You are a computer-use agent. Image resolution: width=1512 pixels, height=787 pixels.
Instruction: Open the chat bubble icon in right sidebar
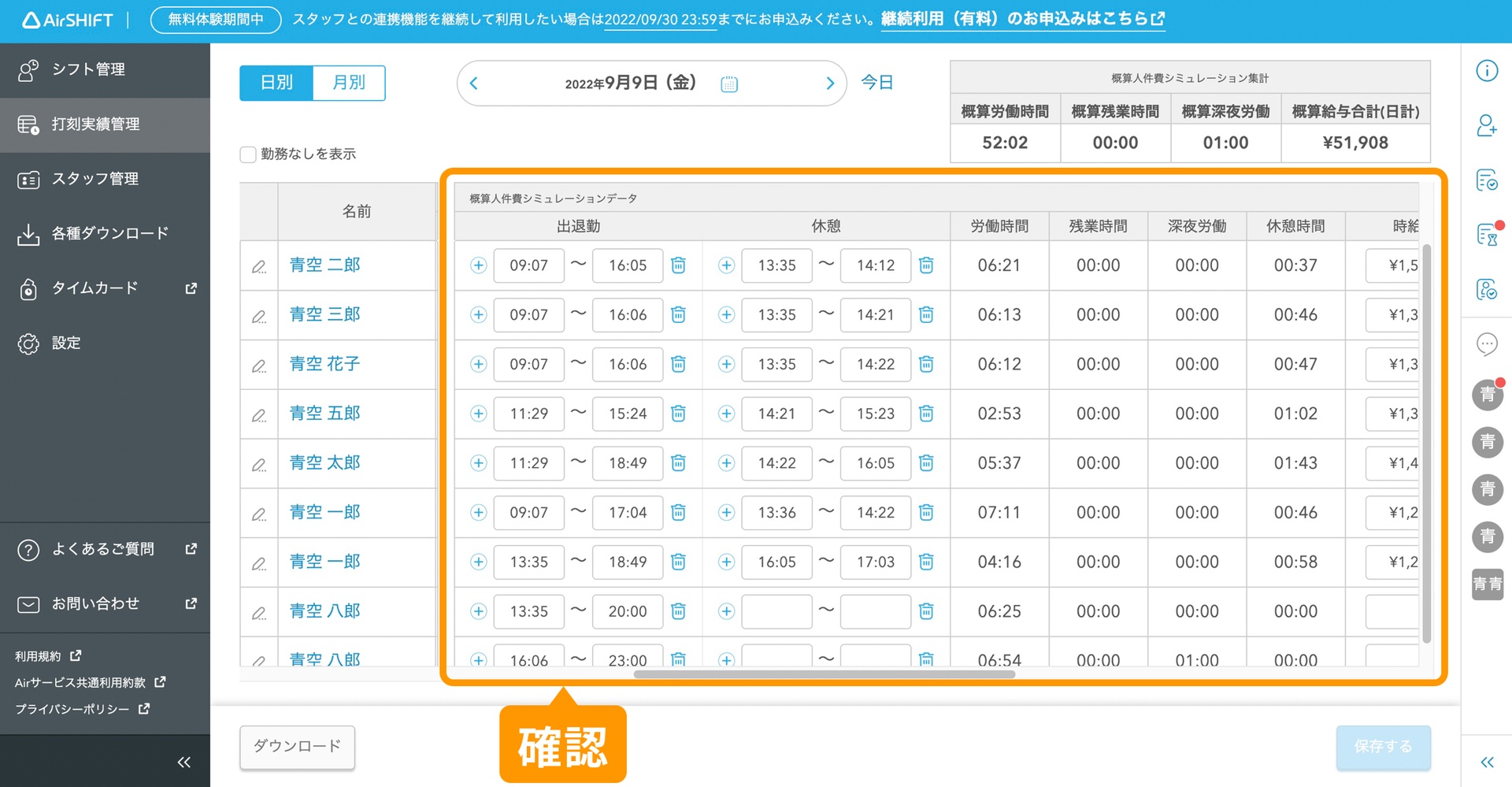pyautogui.click(x=1486, y=344)
